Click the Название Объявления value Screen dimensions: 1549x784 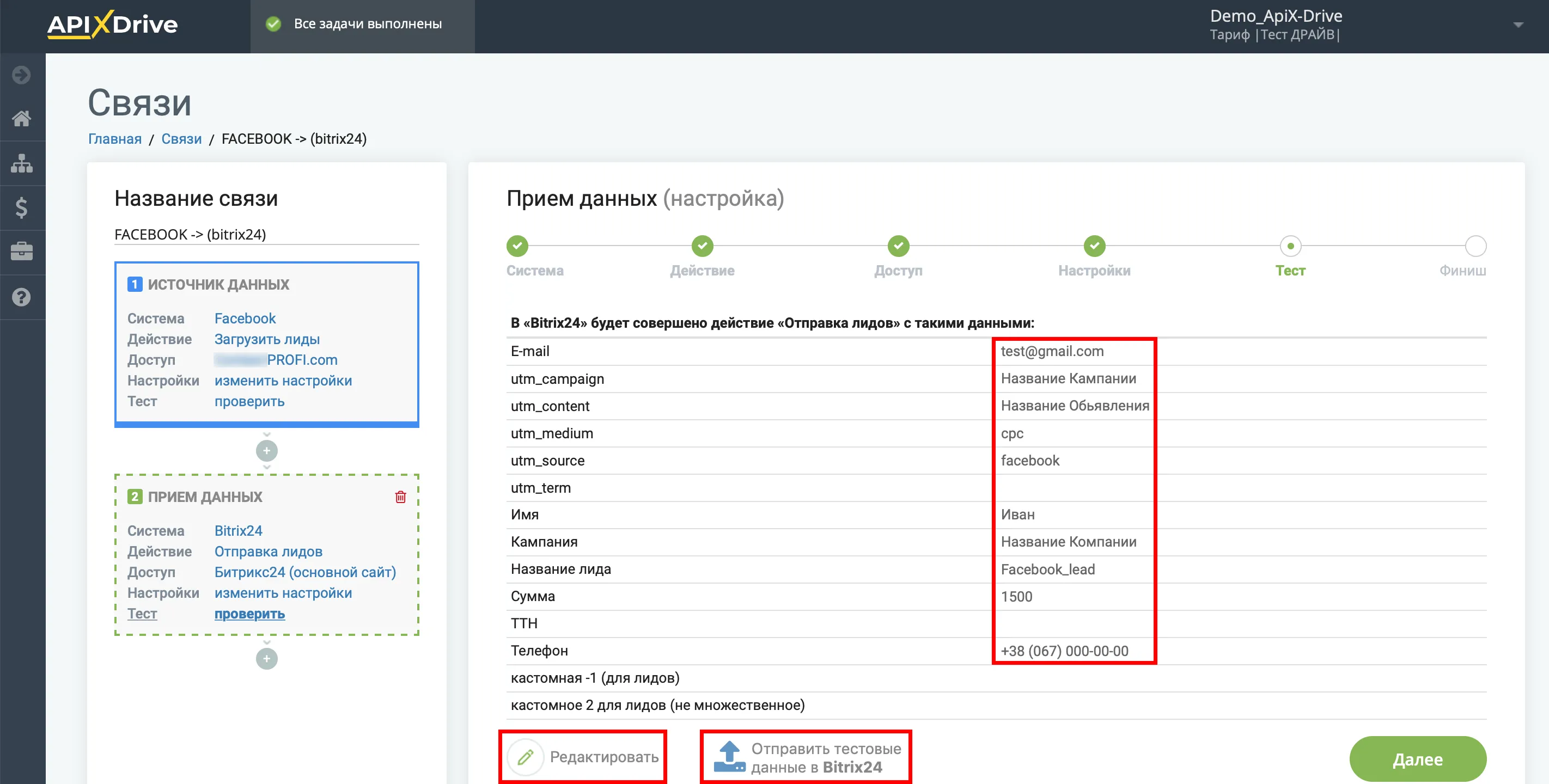[x=1075, y=406]
